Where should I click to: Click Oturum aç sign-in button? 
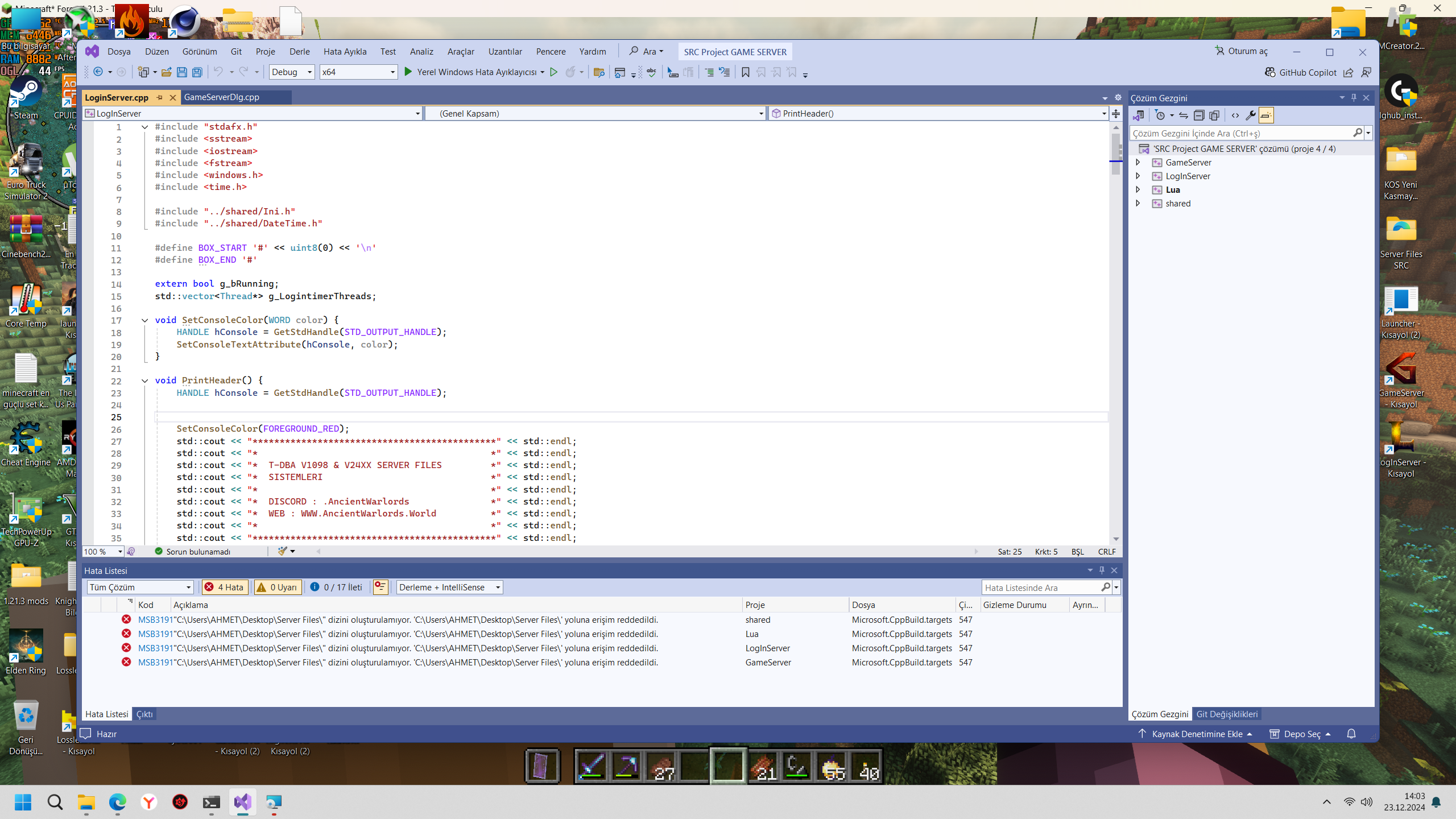(x=1242, y=51)
